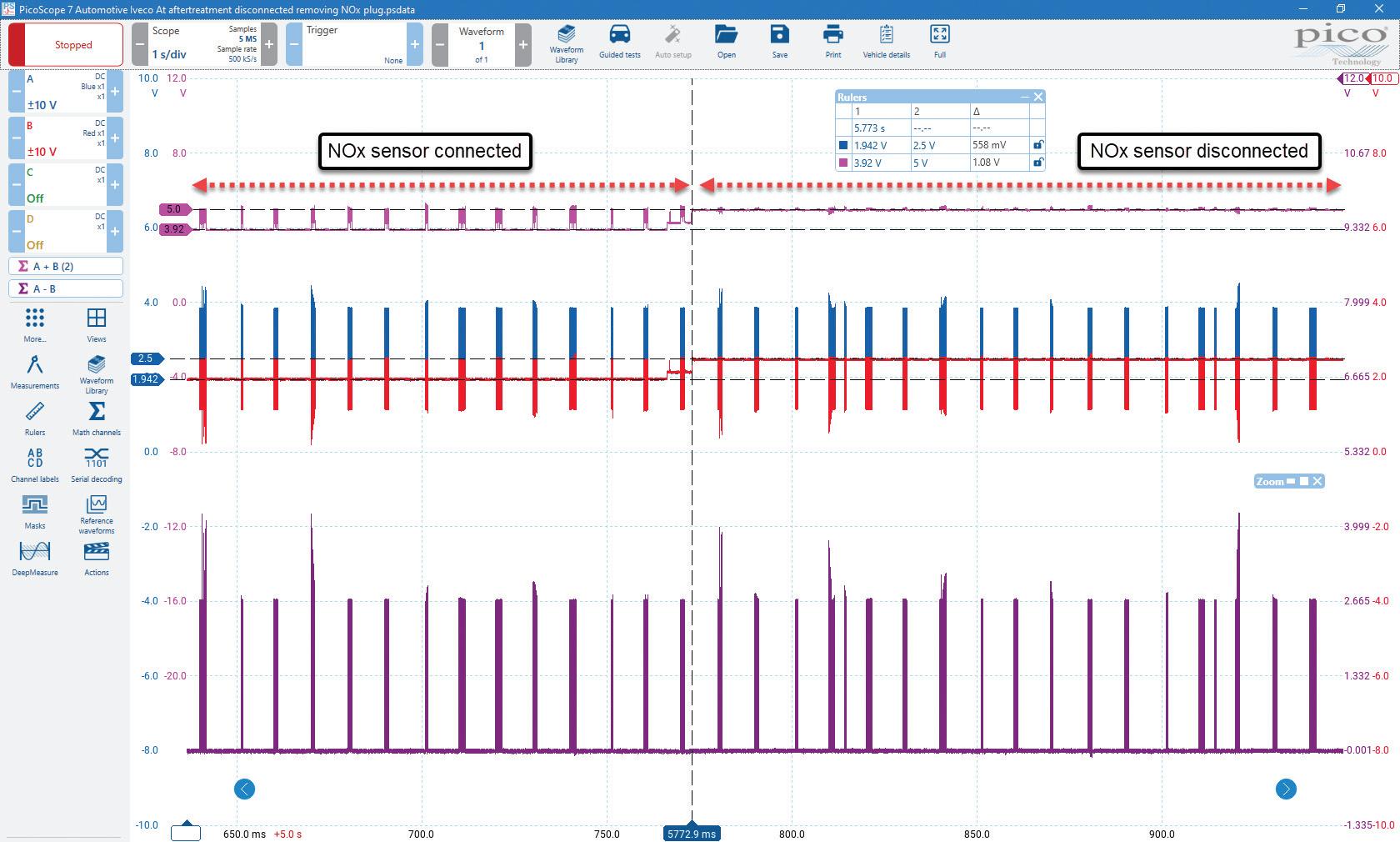Click the 2.5 voltage ruler handle

[147, 358]
